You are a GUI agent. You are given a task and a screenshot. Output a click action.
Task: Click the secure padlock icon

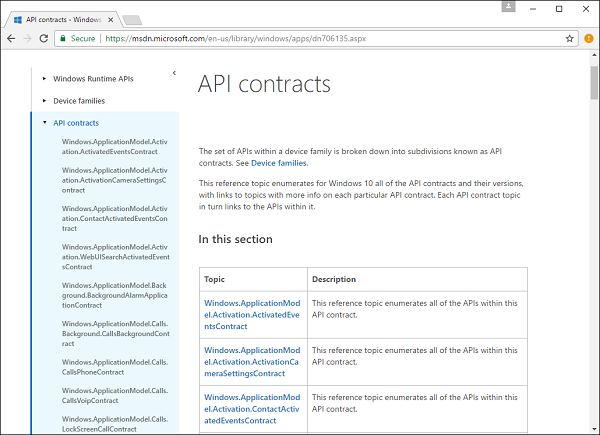(63, 38)
